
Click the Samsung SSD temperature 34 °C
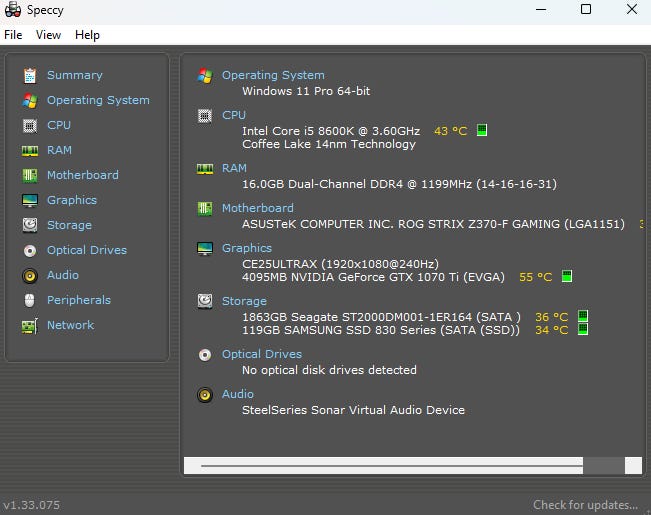point(551,330)
